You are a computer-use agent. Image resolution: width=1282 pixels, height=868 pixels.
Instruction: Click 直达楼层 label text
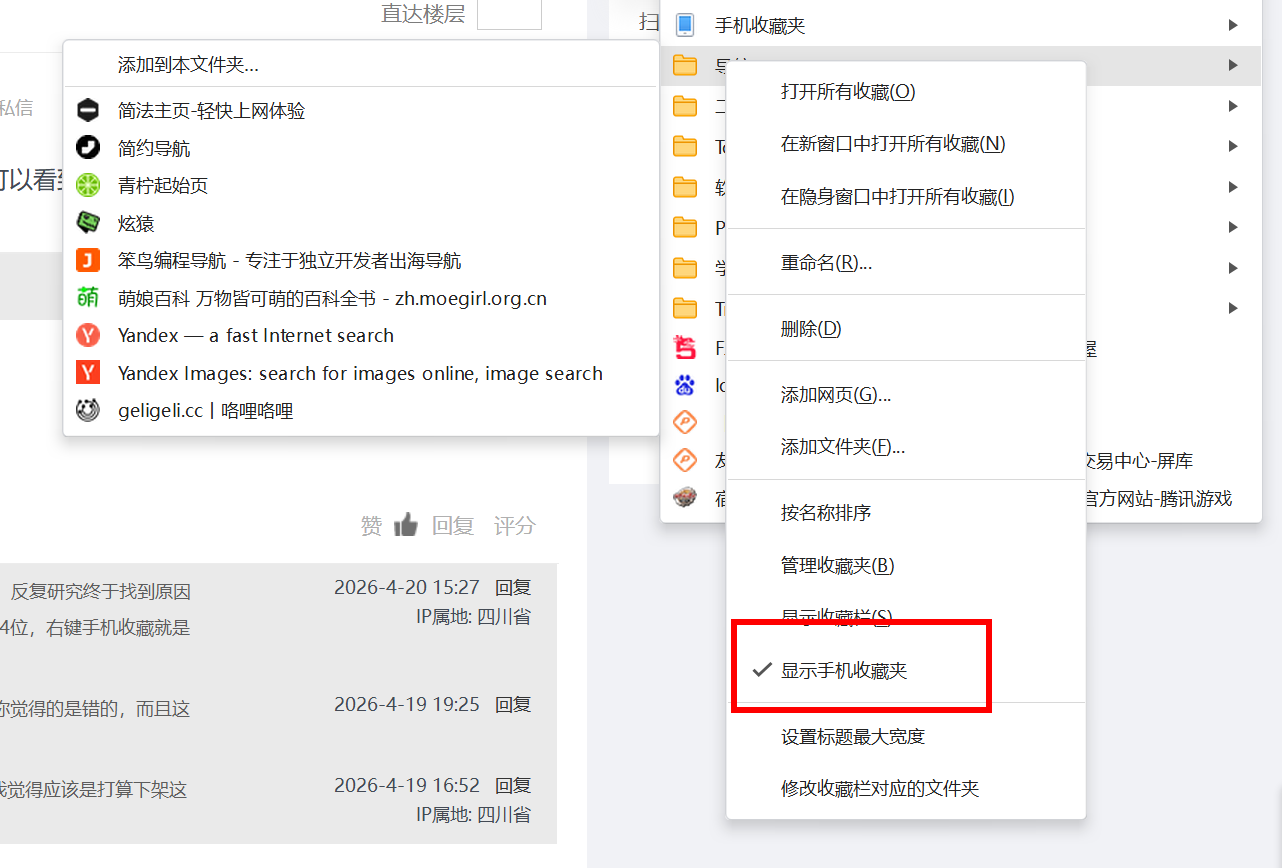tap(423, 14)
